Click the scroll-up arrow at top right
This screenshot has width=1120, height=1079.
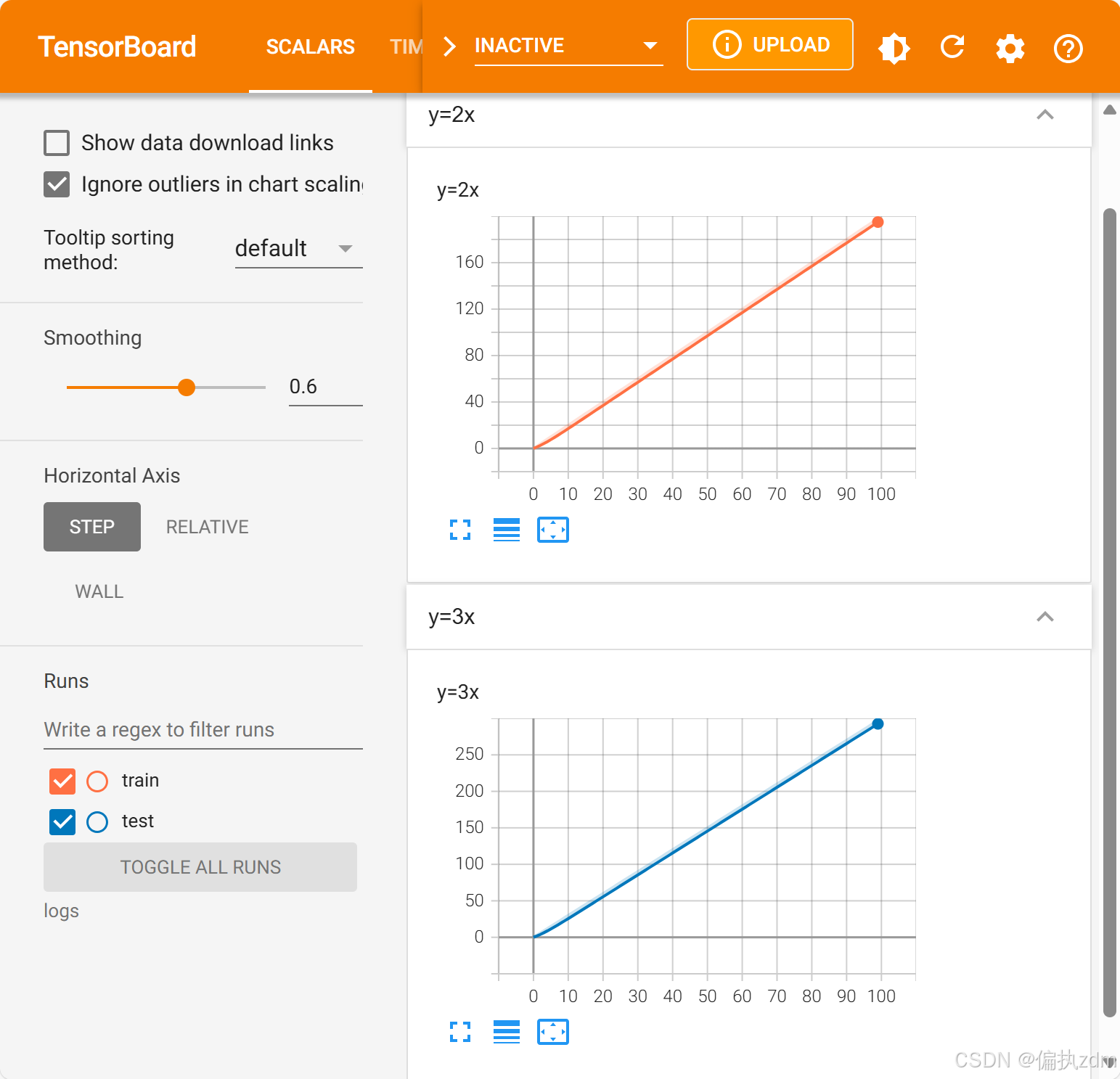pyautogui.click(x=1109, y=110)
